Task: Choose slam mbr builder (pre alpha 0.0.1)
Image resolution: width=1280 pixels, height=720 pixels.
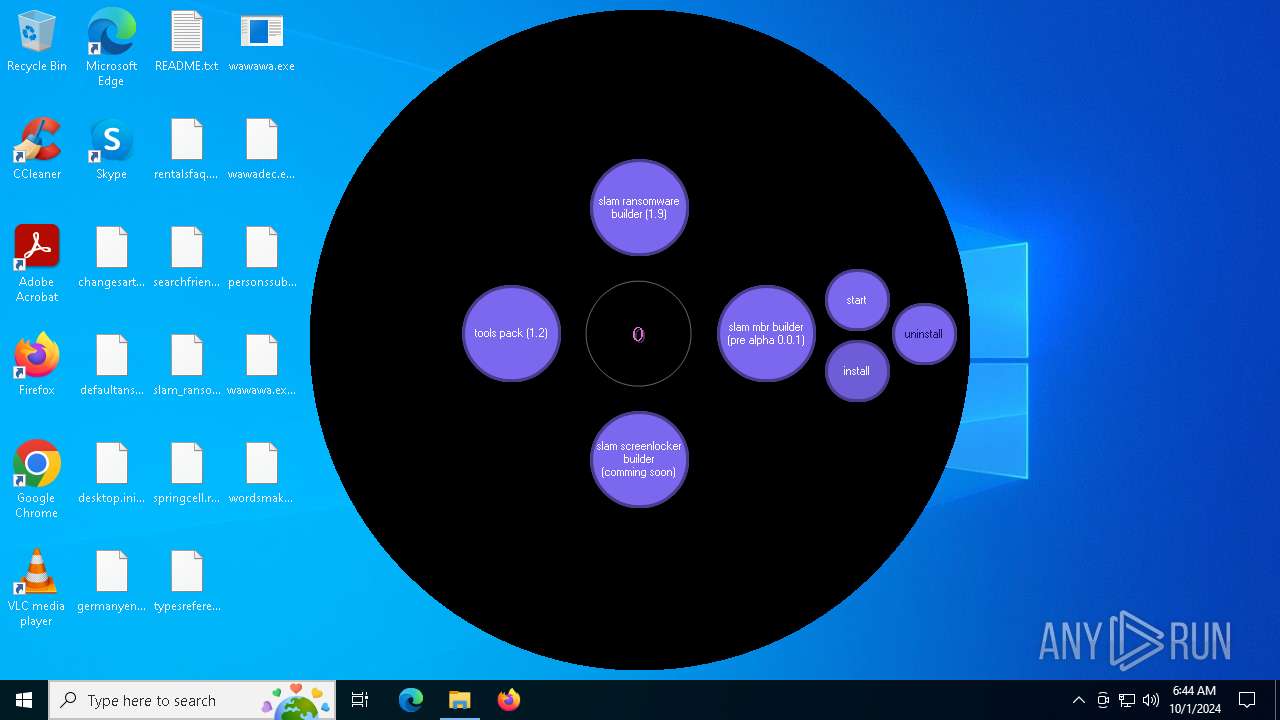Action: click(x=766, y=333)
